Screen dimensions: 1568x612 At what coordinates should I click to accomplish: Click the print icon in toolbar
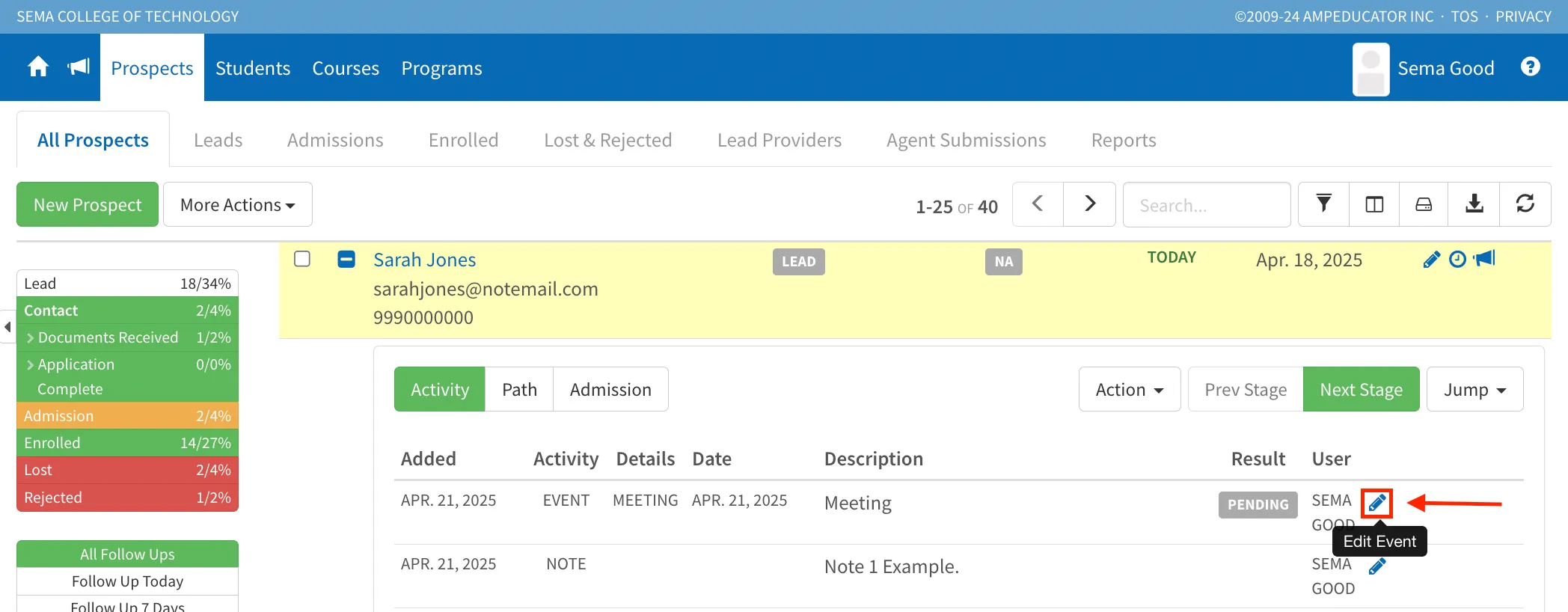[x=1424, y=204]
